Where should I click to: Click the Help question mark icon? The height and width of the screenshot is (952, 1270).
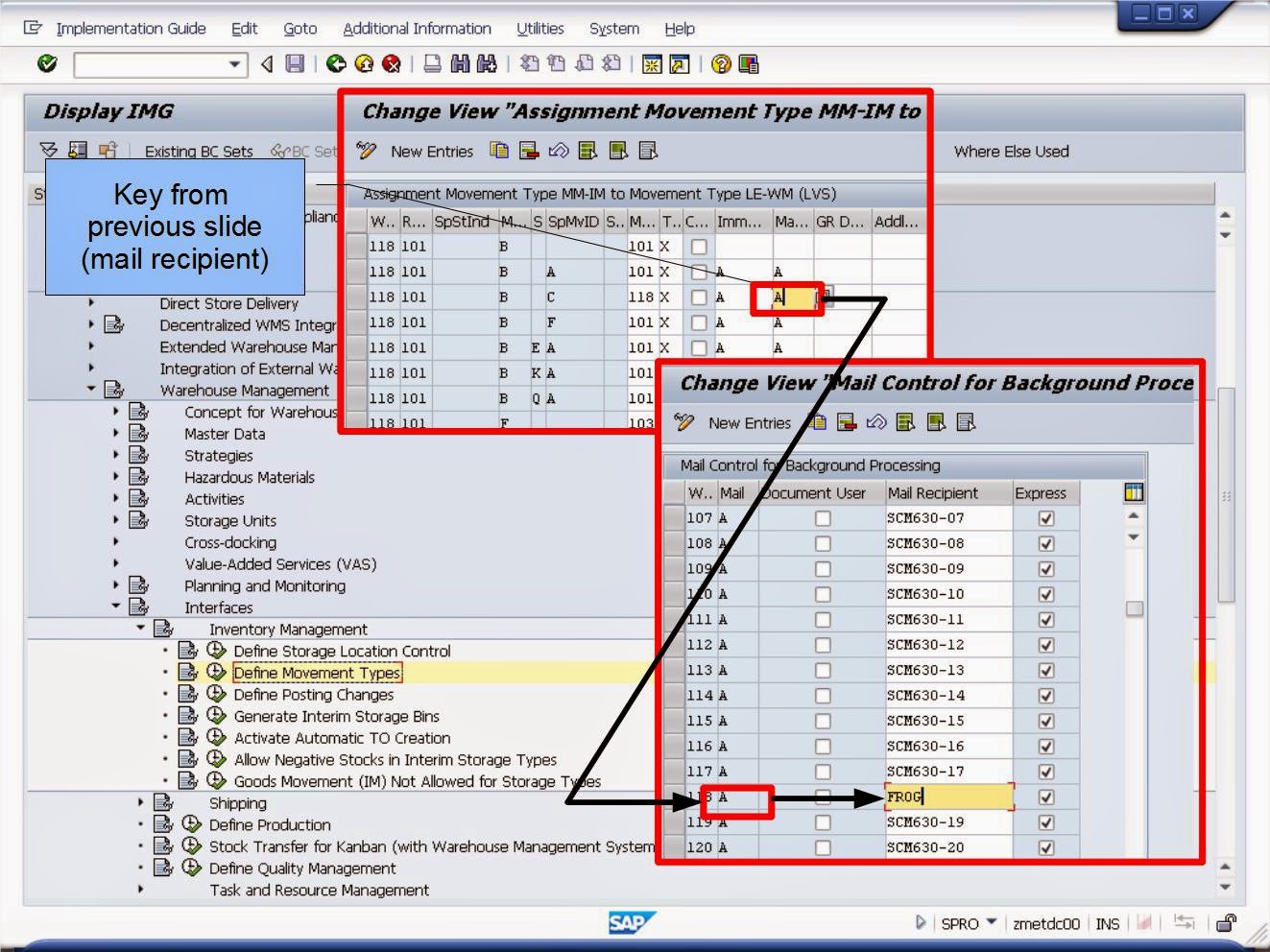(x=721, y=64)
